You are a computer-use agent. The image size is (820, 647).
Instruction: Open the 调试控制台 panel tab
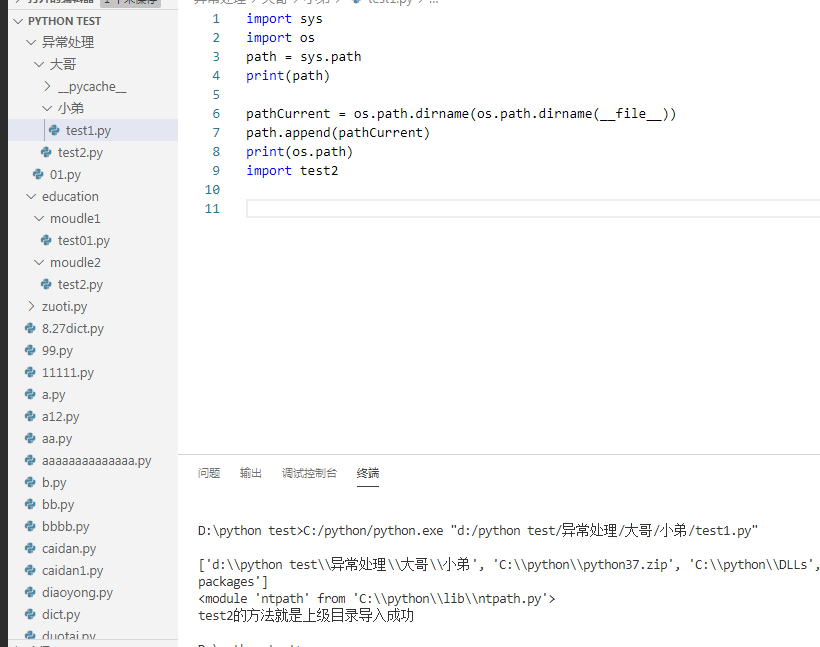(309, 473)
